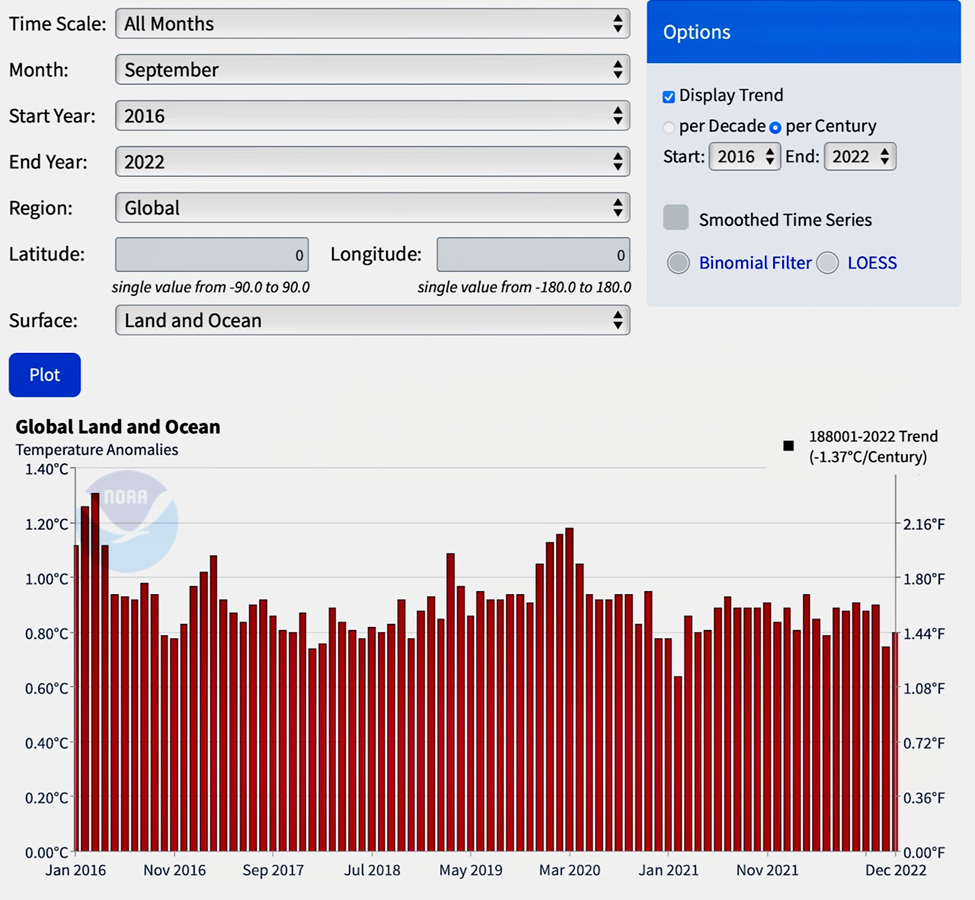Open the Time Scale dropdown
This screenshot has width=975, height=900.
click(x=372, y=24)
